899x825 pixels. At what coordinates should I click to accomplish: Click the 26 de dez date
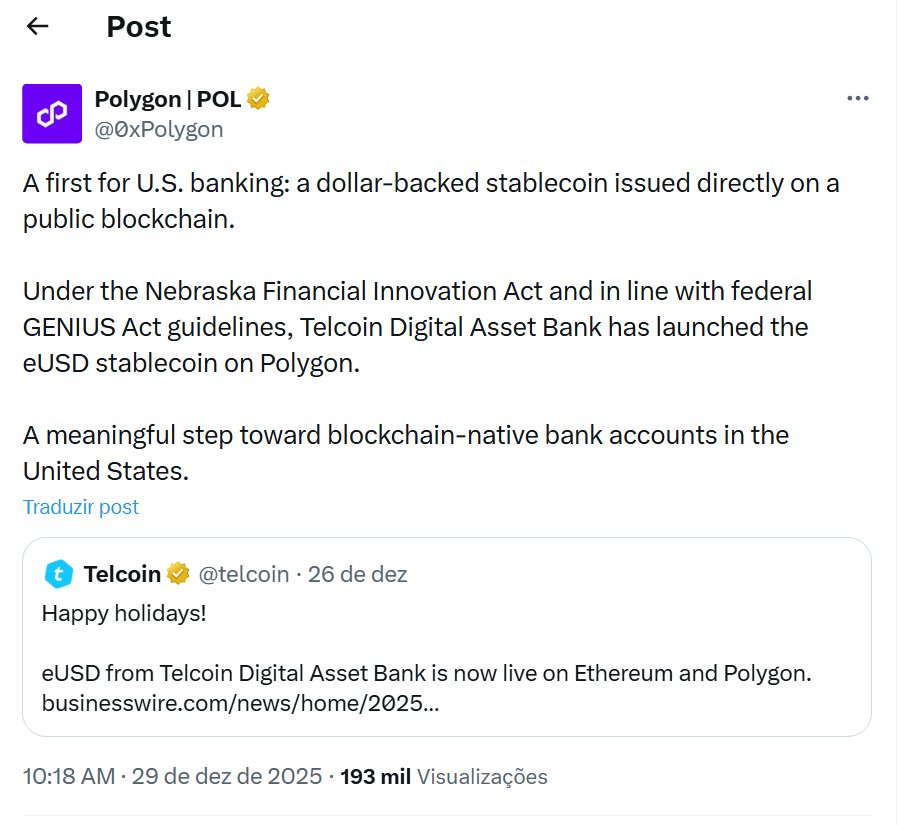pos(357,574)
